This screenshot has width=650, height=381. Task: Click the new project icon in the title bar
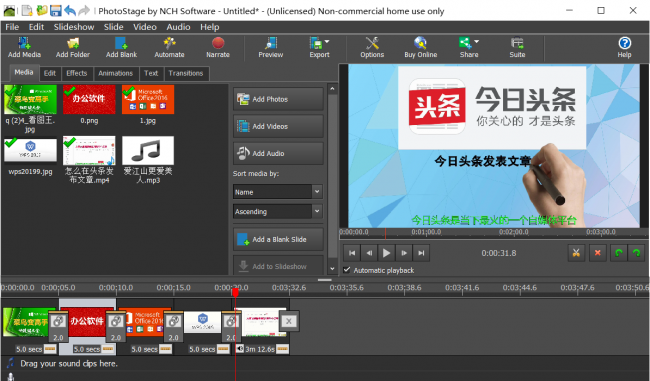point(27,11)
